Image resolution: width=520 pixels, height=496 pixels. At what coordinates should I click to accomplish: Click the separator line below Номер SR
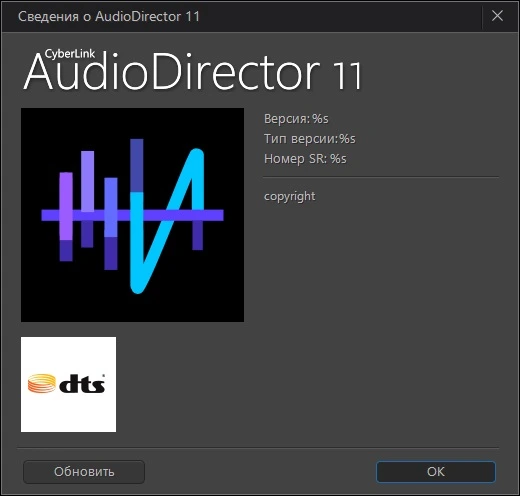[381, 177]
